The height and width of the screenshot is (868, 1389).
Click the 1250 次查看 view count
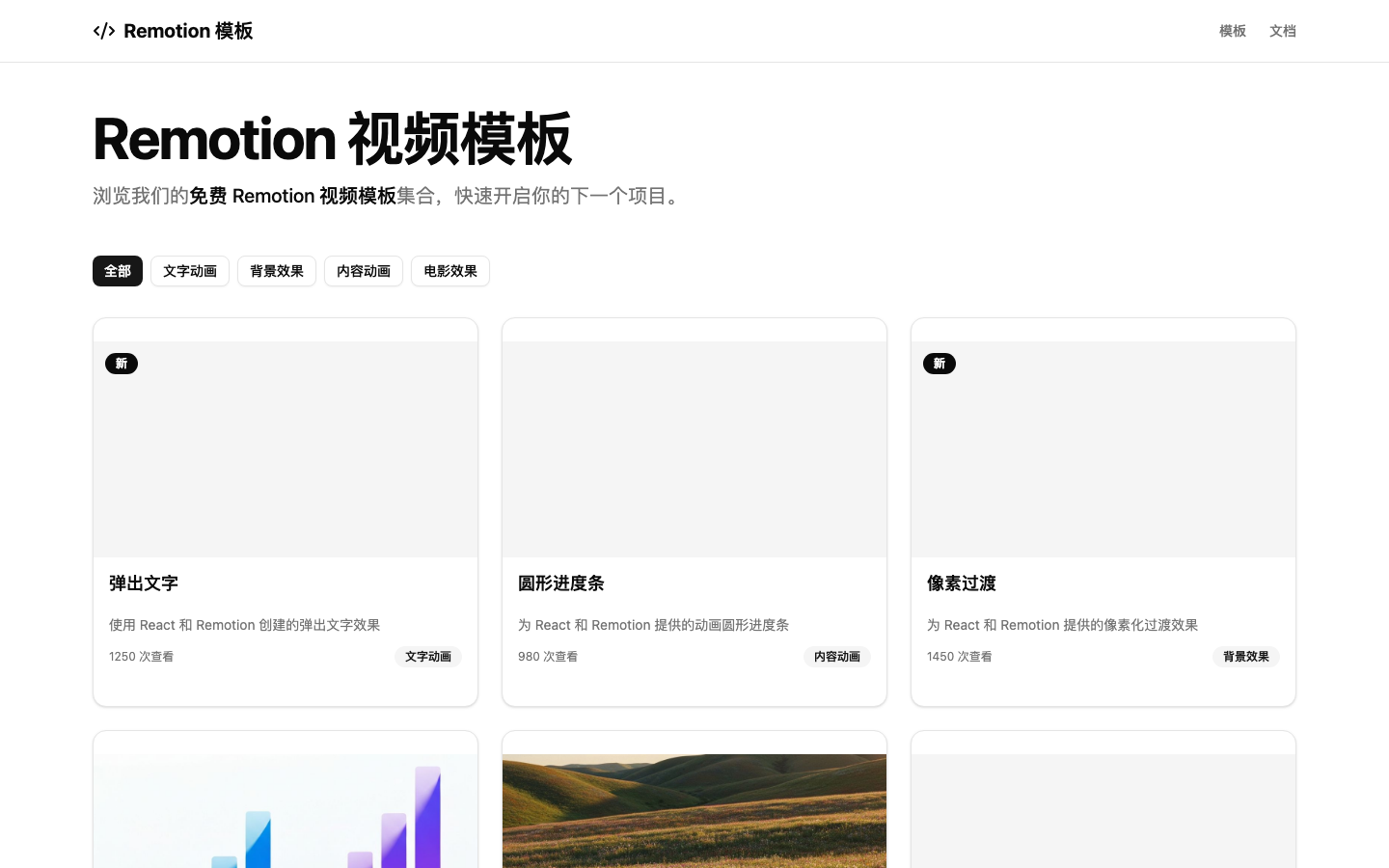[142, 657]
